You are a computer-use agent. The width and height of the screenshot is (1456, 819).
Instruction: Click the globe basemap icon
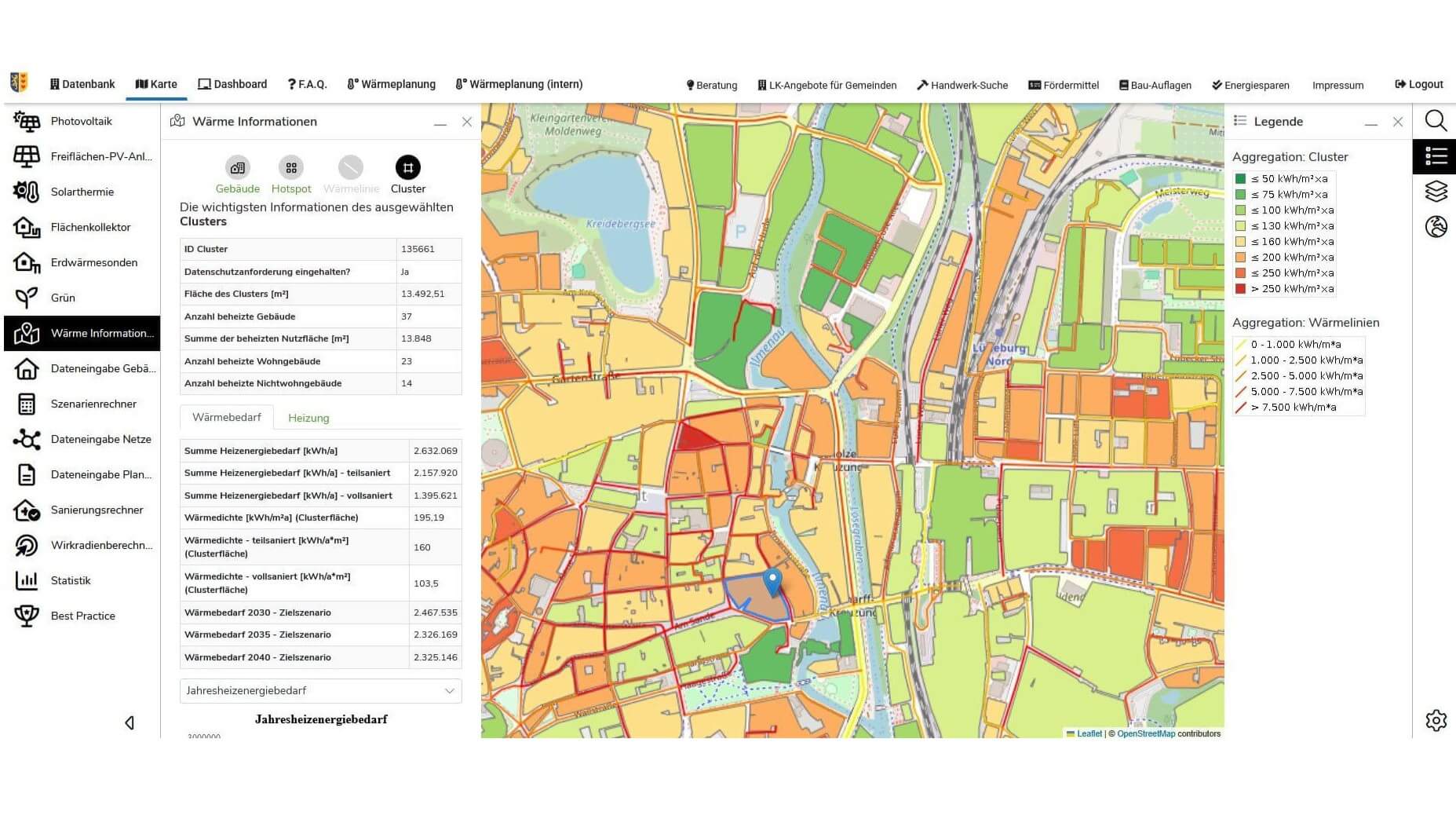click(1436, 227)
